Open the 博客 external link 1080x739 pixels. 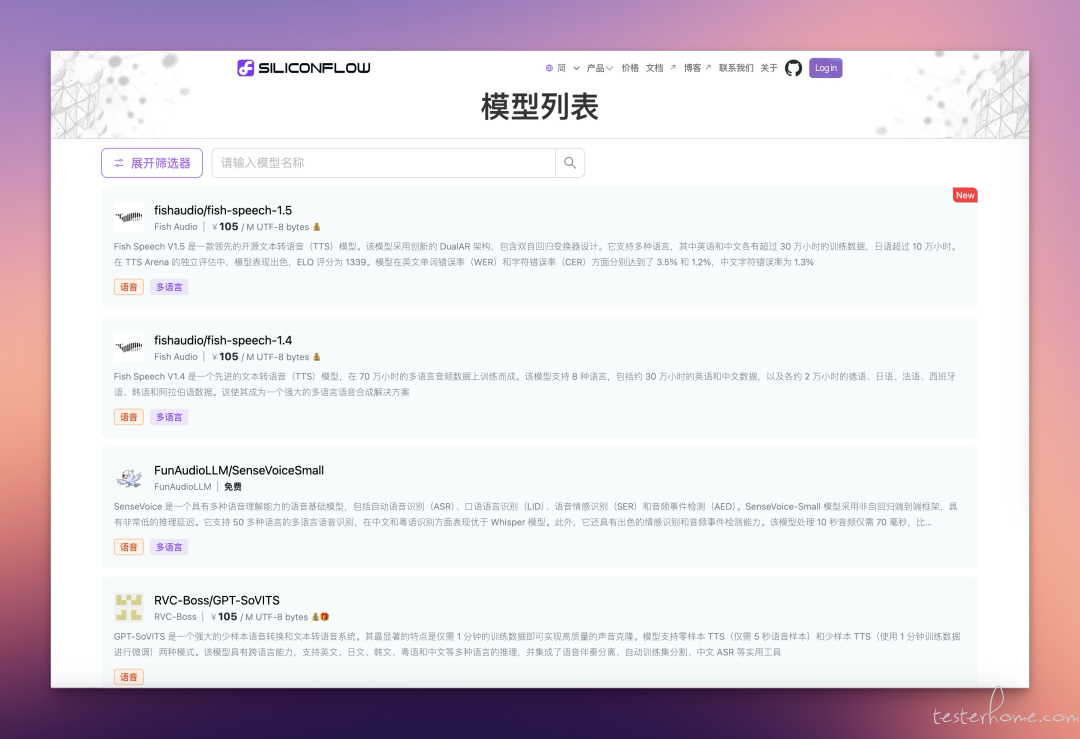coord(697,68)
